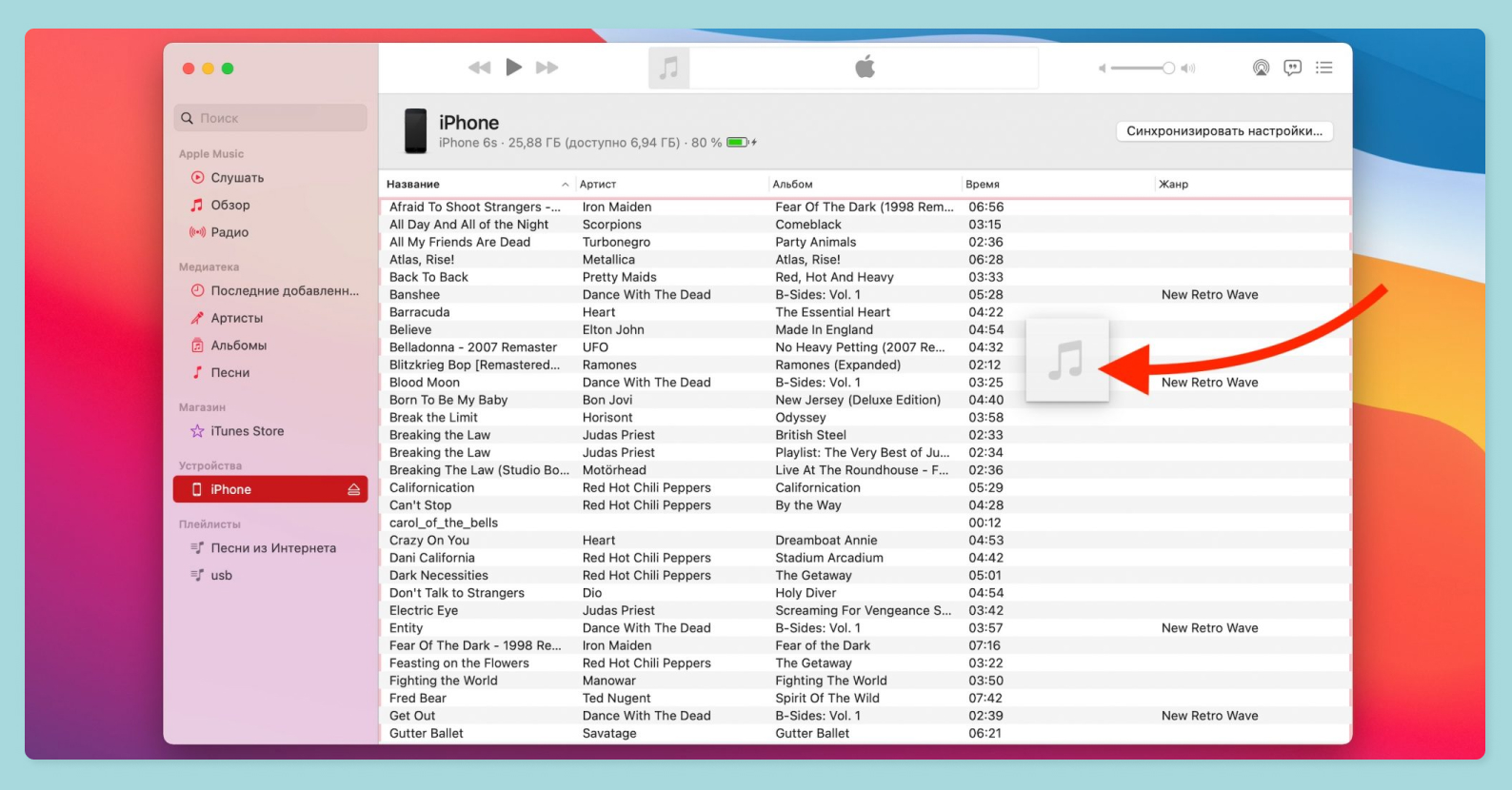Open Обзор in the sidebar

(x=230, y=205)
